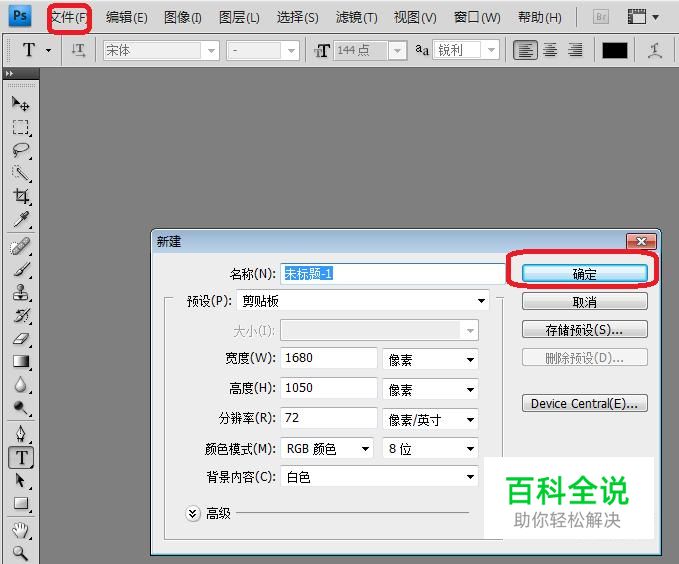
Task: Select the Brush tool
Action: [x=20, y=270]
